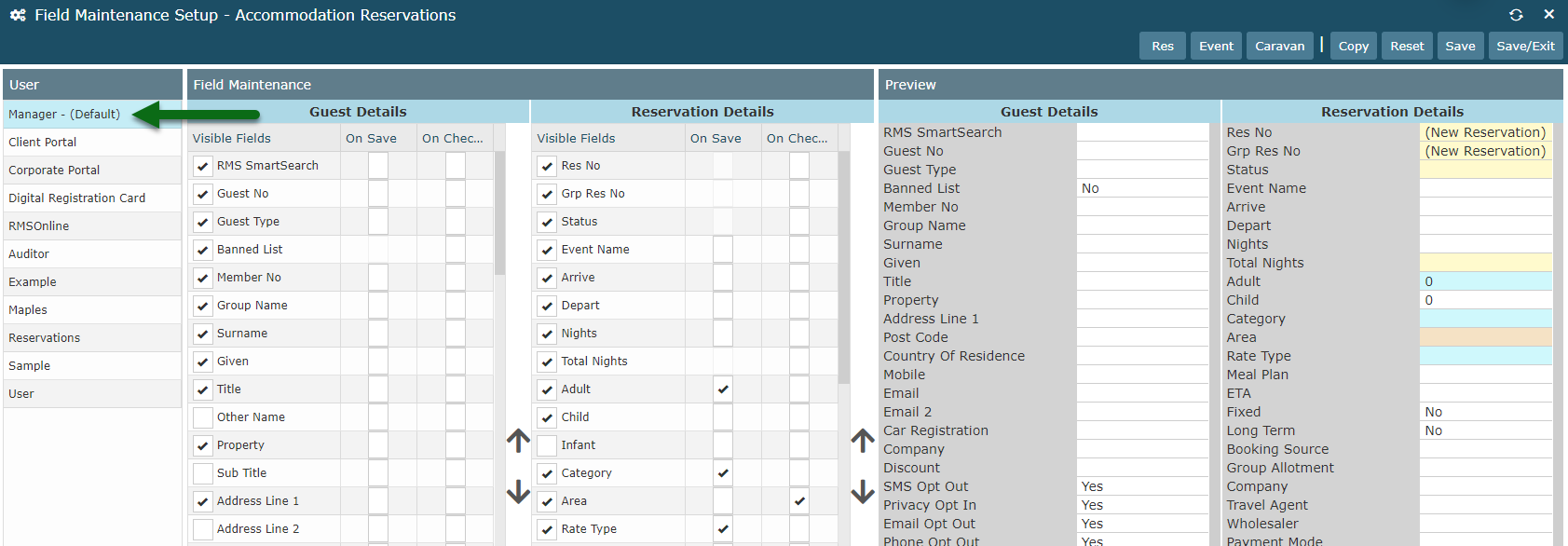Image resolution: width=1568 pixels, height=546 pixels.
Task: Select Digital Registration Card user
Action: (92, 198)
